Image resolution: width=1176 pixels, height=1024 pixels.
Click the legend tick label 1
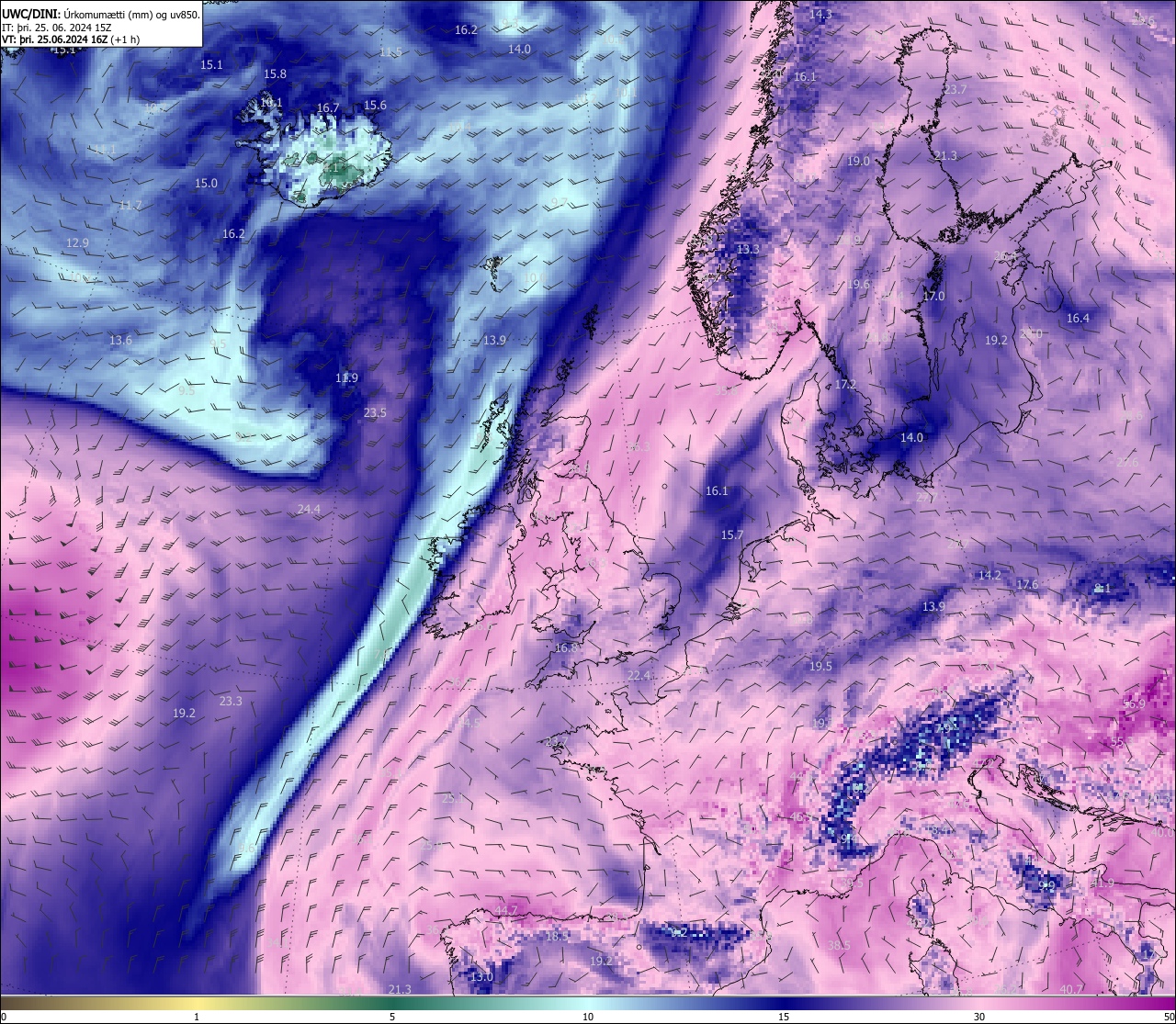pyautogui.click(x=197, y=1017)
